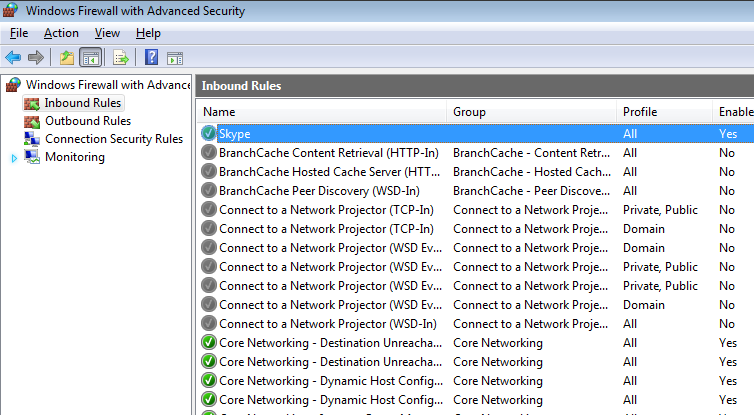Click the green check icon beside Skype
This screenshot has height=415, width=754.
(208, 133)
